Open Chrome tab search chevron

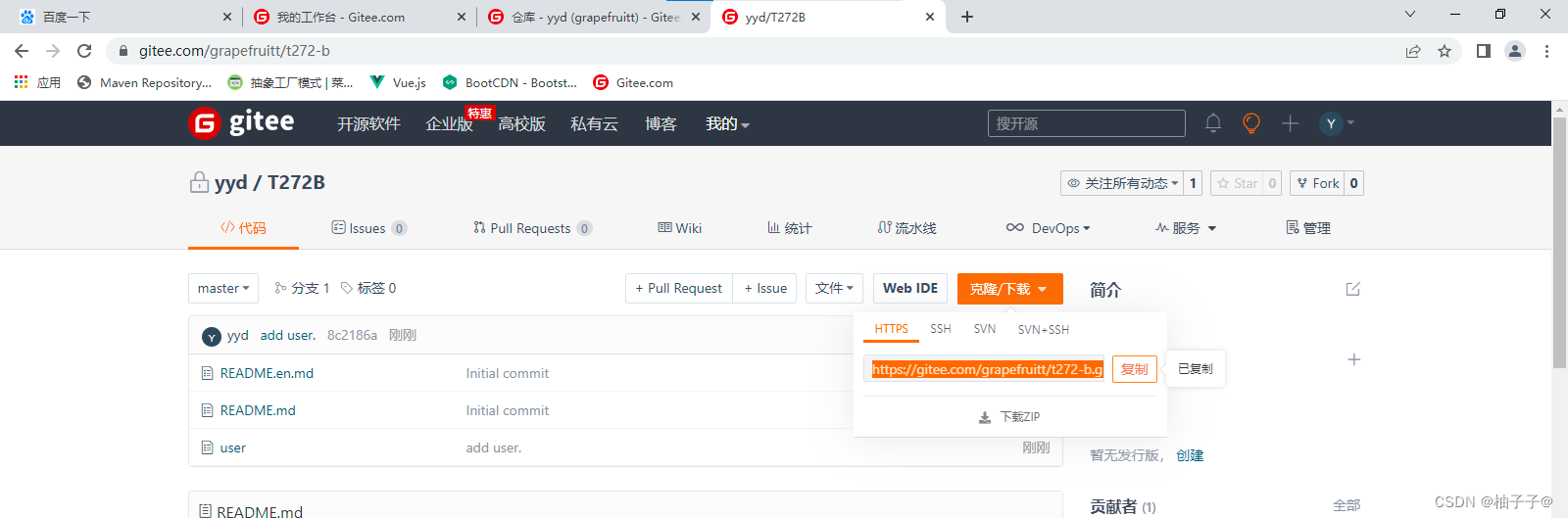click(1410, 14)
